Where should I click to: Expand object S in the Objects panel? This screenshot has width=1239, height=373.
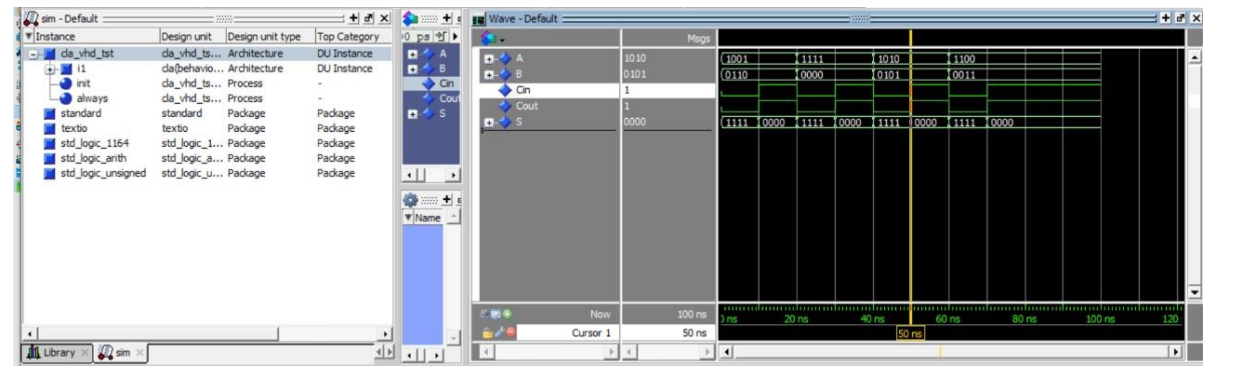coord(413,114)
